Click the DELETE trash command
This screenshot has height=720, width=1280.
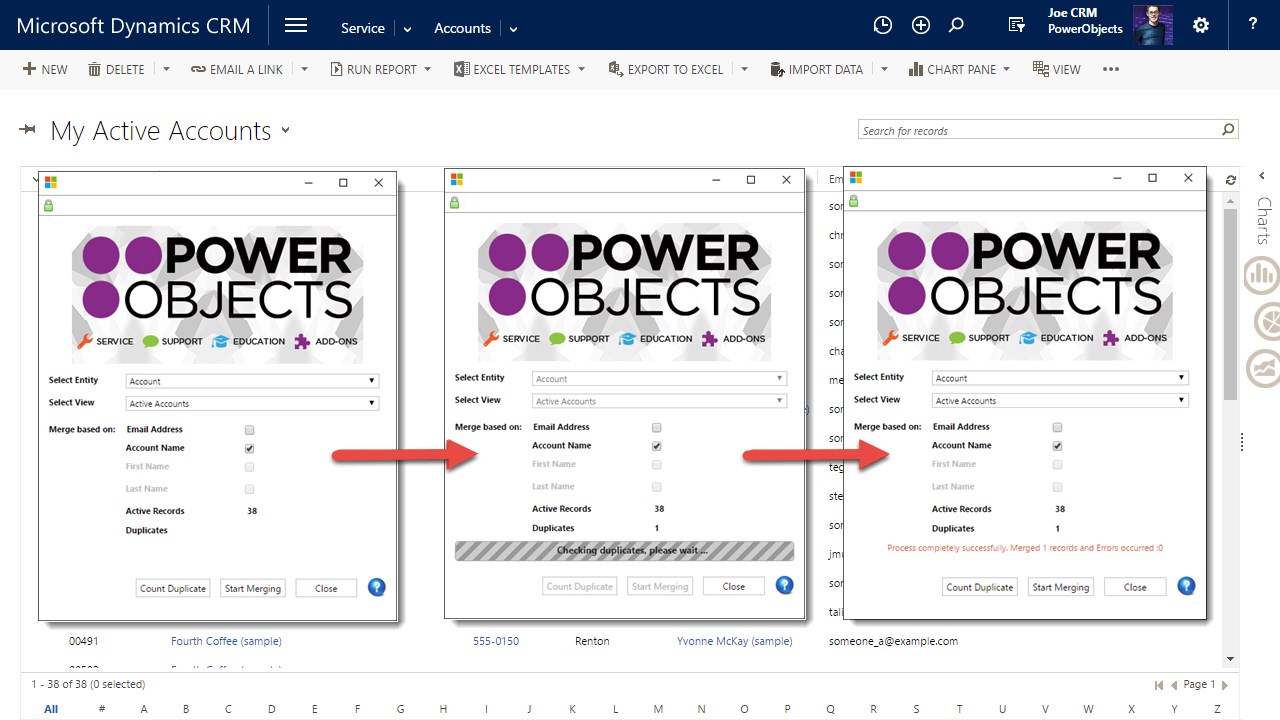coord(116,69)
